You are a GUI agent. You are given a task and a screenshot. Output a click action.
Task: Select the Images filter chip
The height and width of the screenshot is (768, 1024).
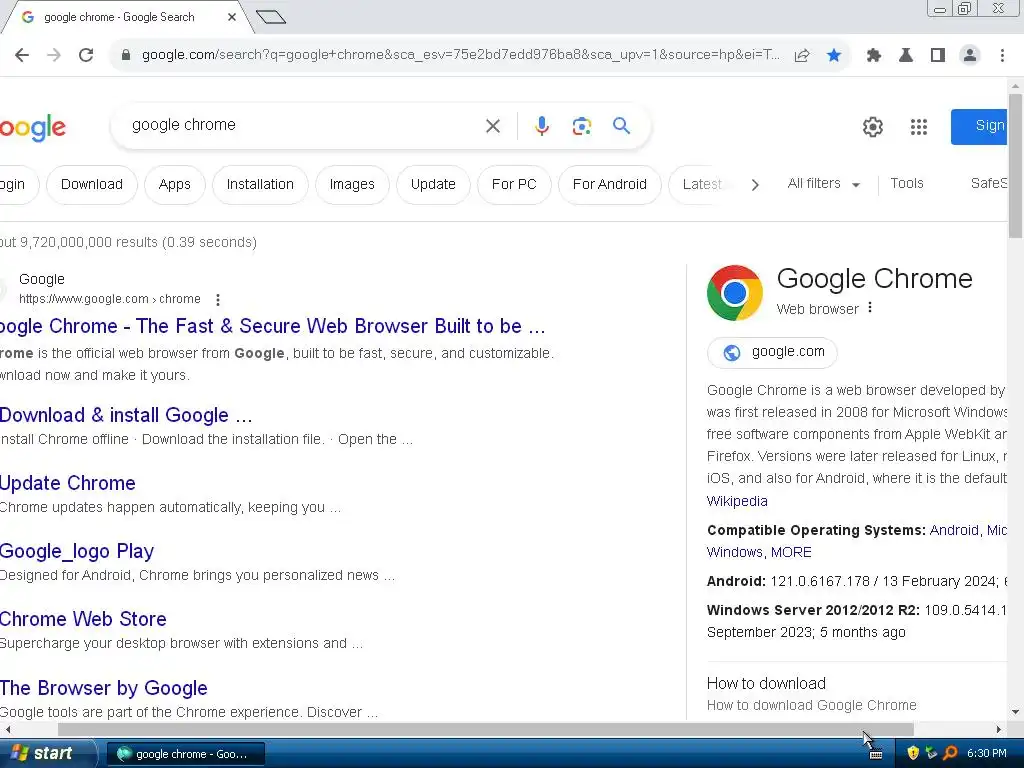[352, 185]
